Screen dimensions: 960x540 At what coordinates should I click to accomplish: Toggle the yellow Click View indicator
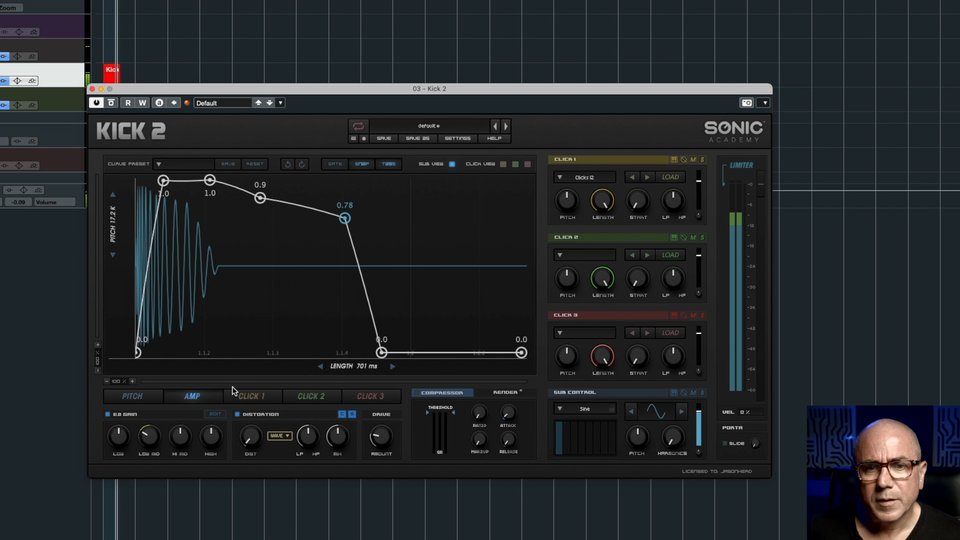click(503, 164)
